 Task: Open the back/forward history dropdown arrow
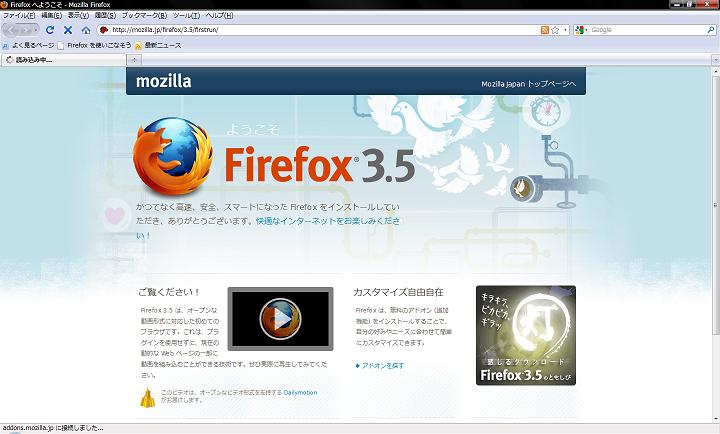click(x=36, y=30)
